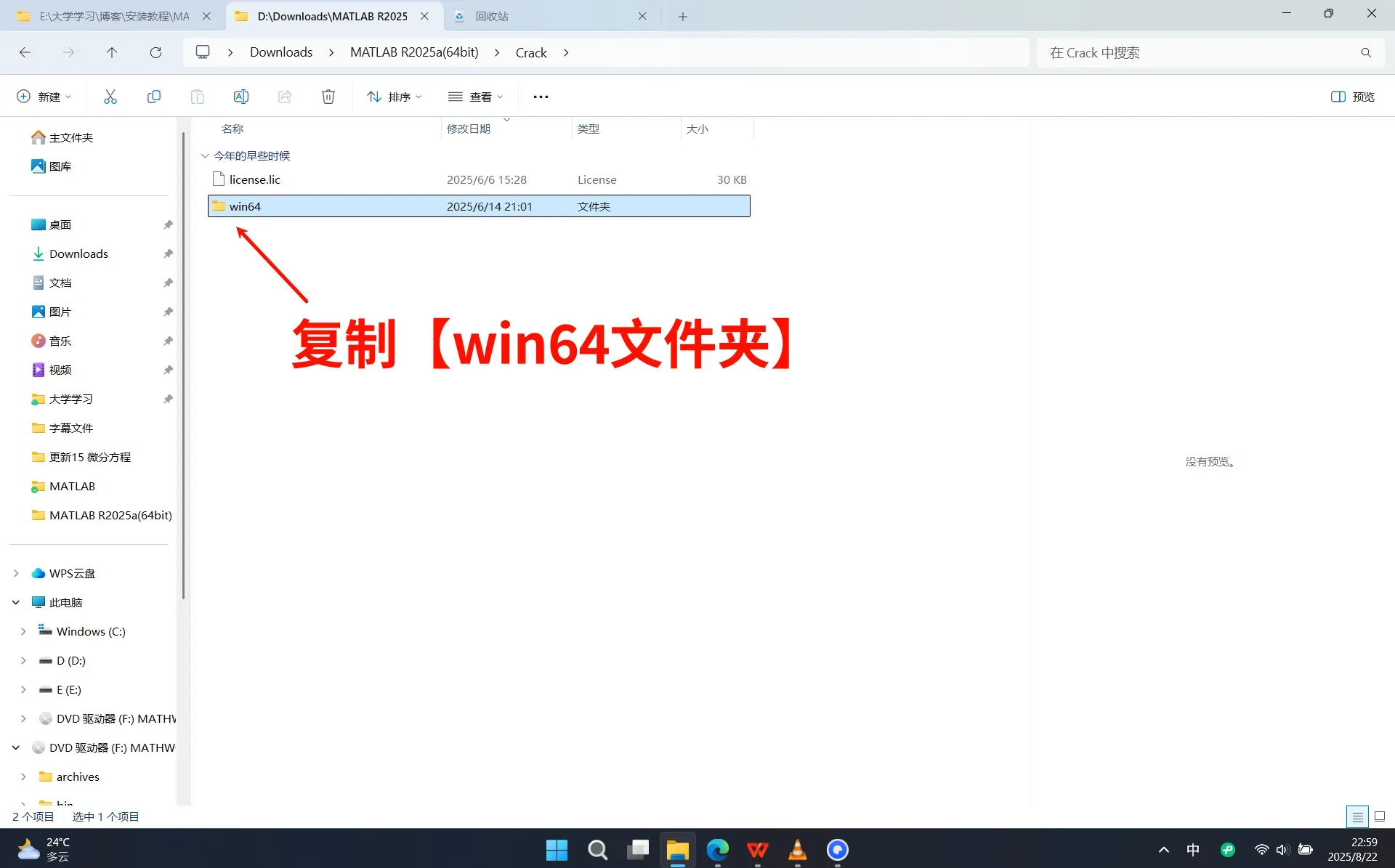
Task: Open the 新建 dropdown menu
Action: (x=44, y=96)
